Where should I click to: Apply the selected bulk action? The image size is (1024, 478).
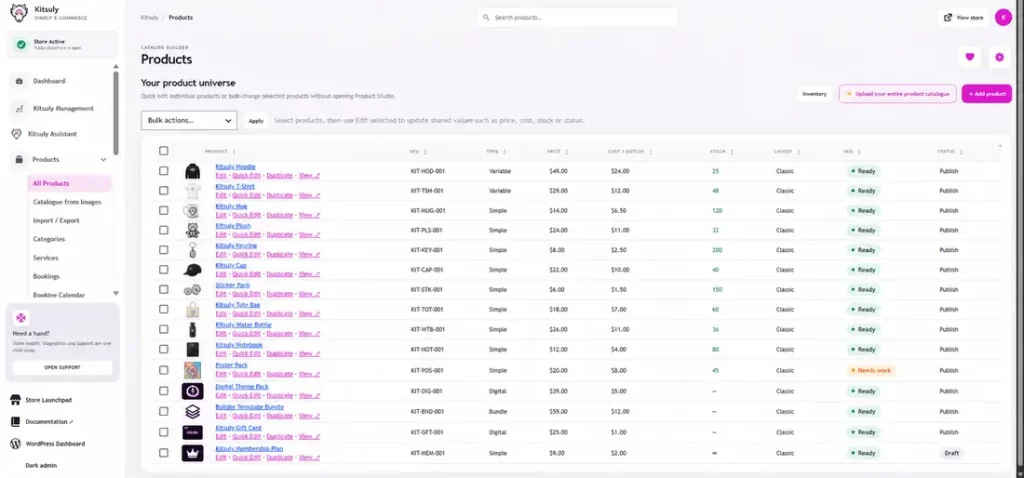pyautogui.click(x=256, y=121)
